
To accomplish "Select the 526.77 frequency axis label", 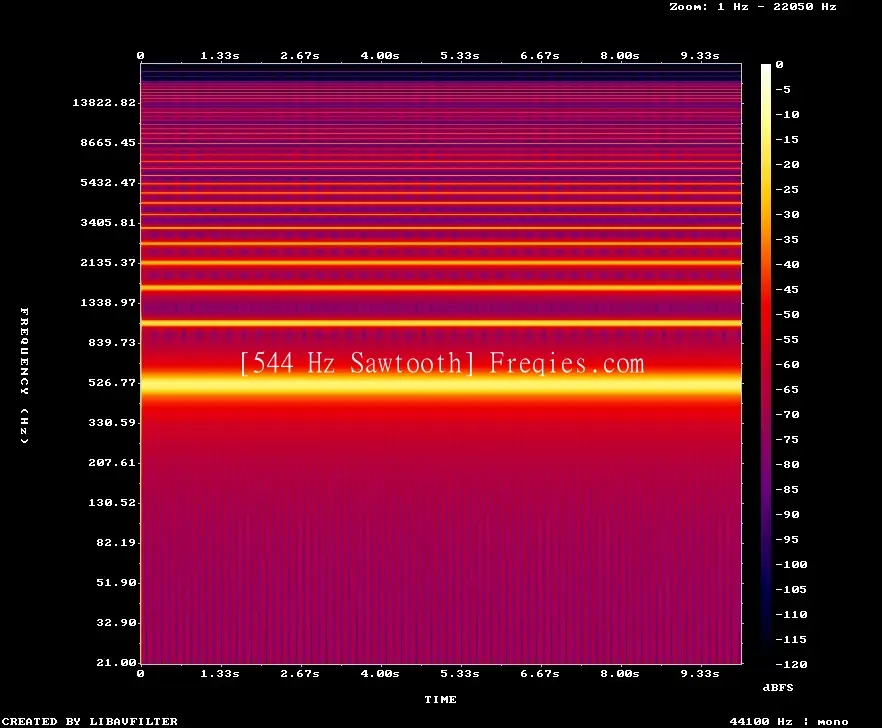I will coord(112,382).
